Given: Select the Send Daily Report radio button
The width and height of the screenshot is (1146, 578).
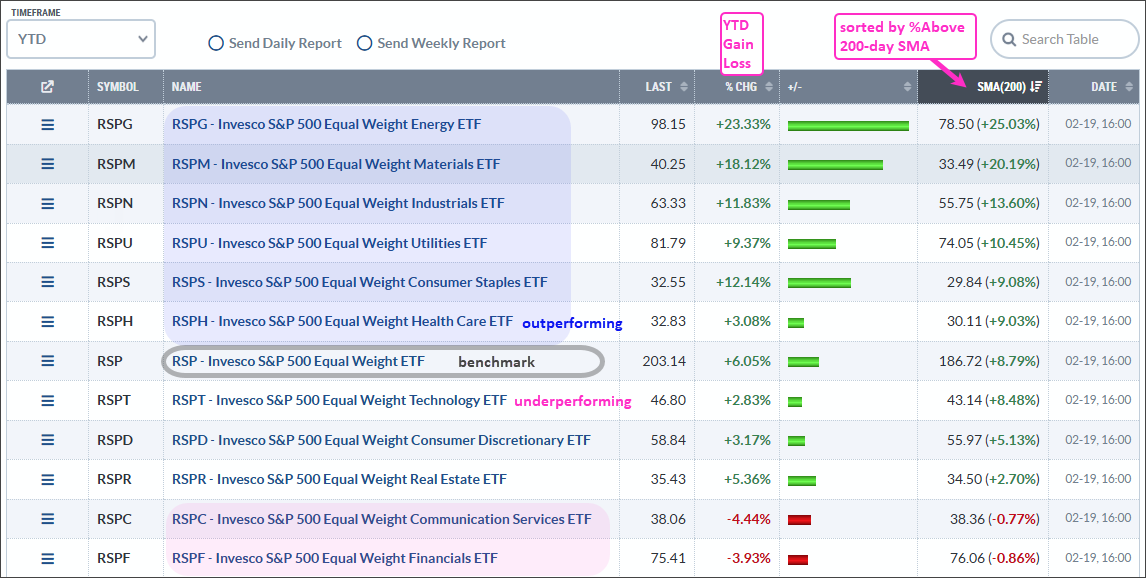Looking at the screenshot, I should pos(215,43).
